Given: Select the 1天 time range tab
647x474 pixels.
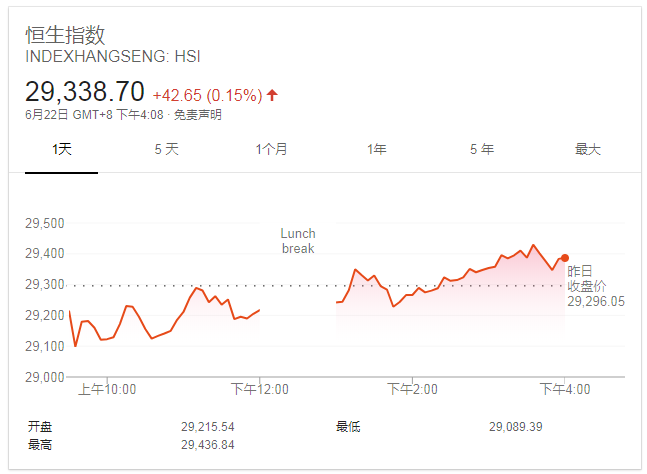Looking at the screenshot, I should 62,149.
